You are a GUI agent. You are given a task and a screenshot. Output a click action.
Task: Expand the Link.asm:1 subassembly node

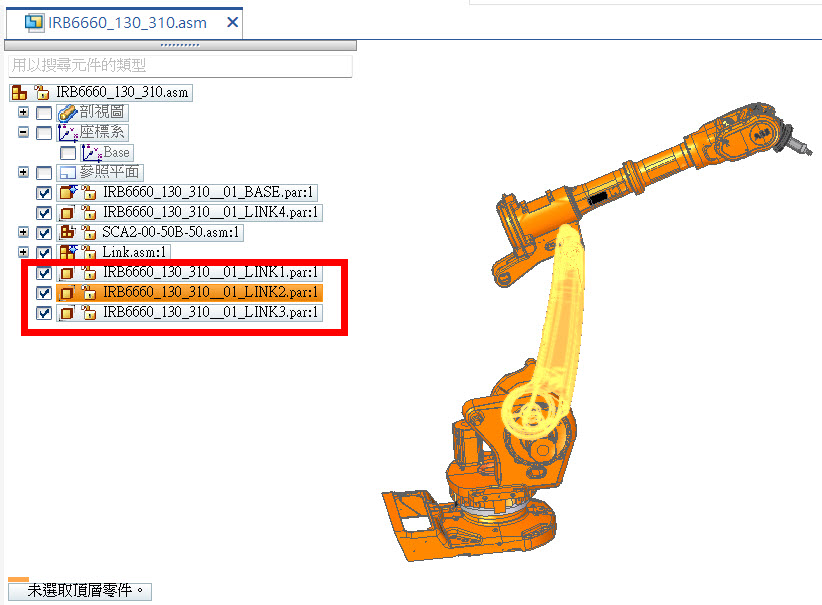pos(23,252)
